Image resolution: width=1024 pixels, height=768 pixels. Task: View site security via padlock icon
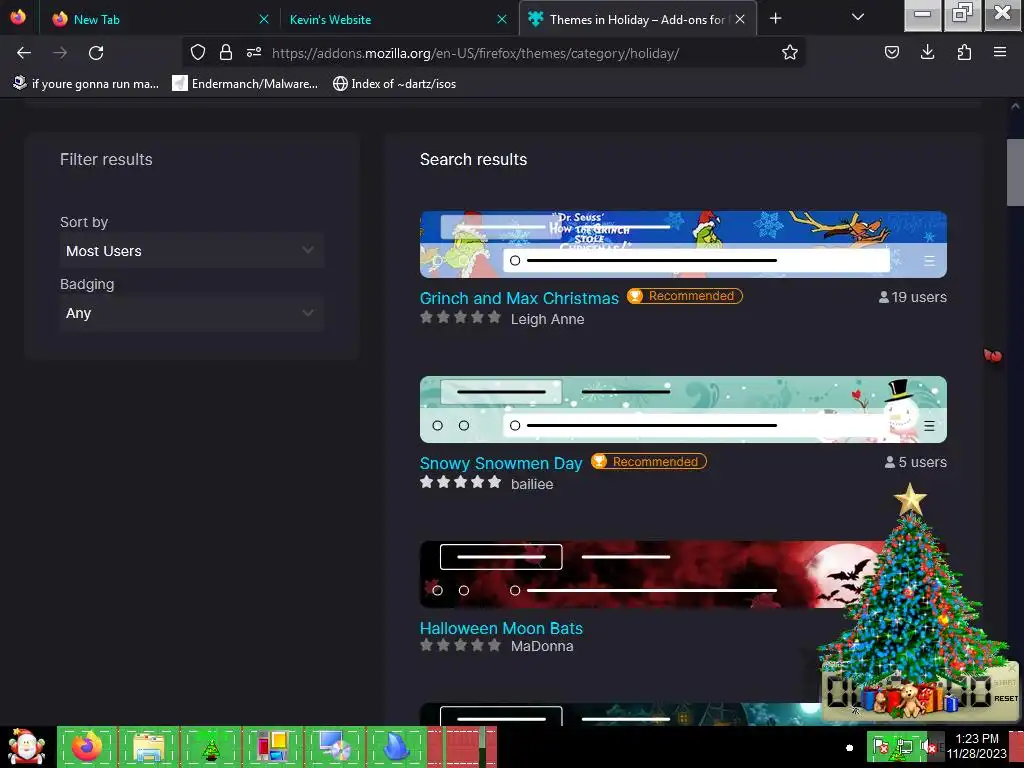pyautogui.click(x=226, y=53)
